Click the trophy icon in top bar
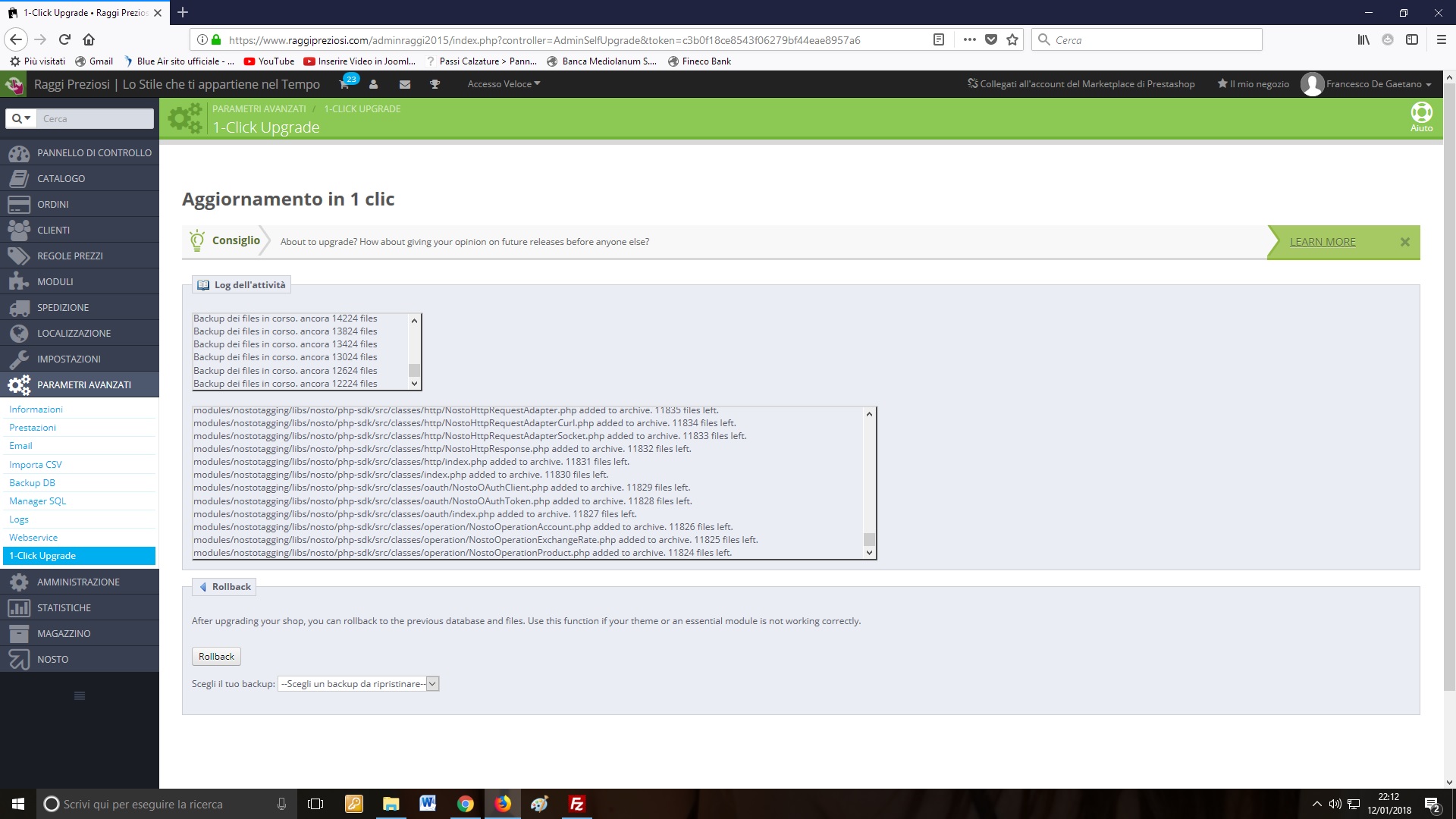This screenshot has height=819, width=1456. [435, 84]
